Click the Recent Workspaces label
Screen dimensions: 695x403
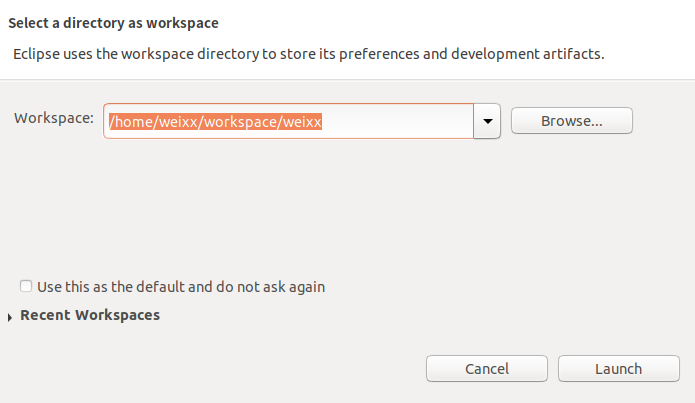click(90, 315)
